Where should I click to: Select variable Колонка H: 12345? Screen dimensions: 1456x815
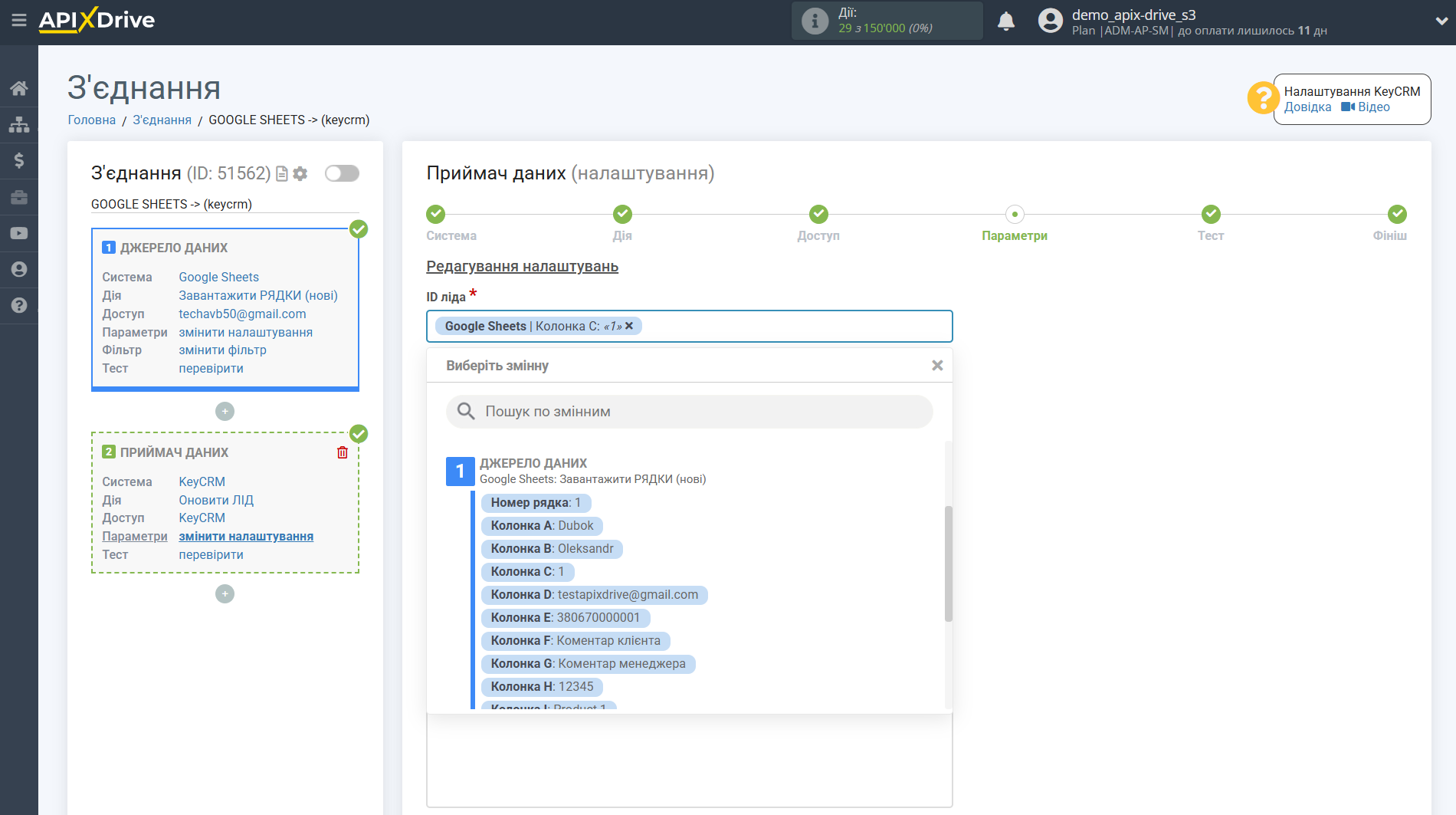pyautogui.click(x=542, y=687)
